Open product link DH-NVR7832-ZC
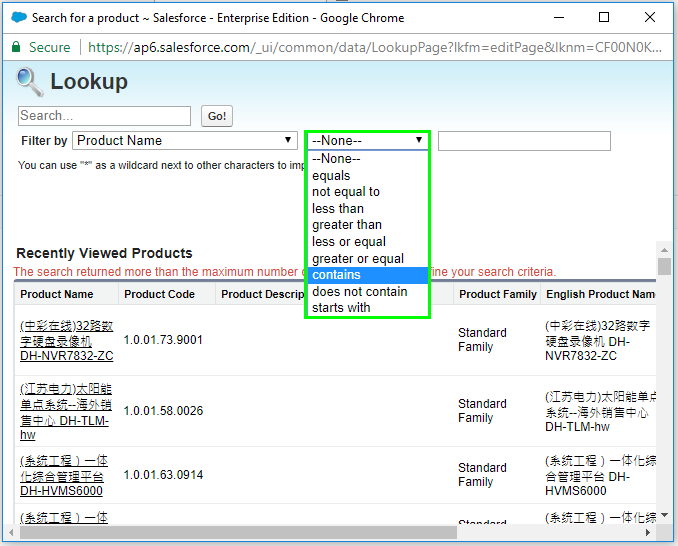Viewport: 678px width, 546px height. click(x=67, y=341)
